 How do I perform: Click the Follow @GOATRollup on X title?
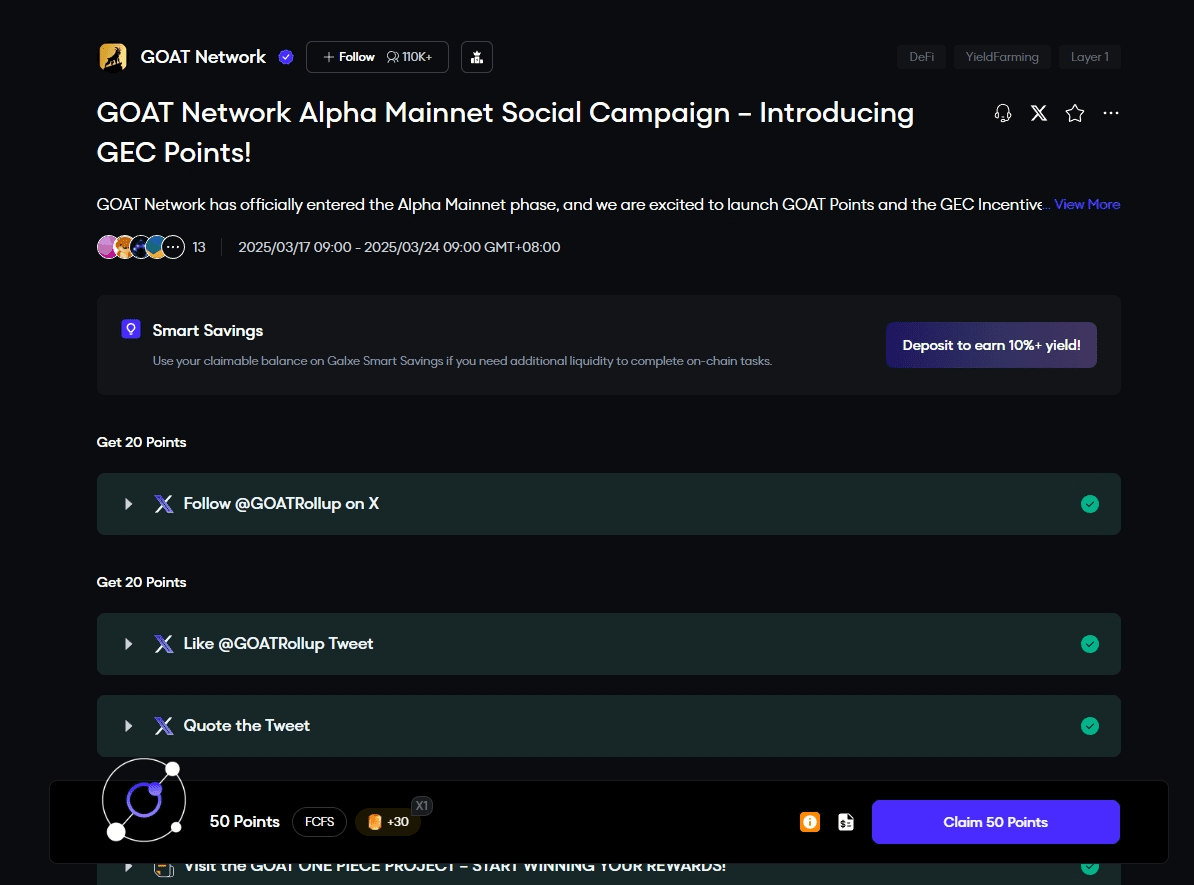[281, 504]
